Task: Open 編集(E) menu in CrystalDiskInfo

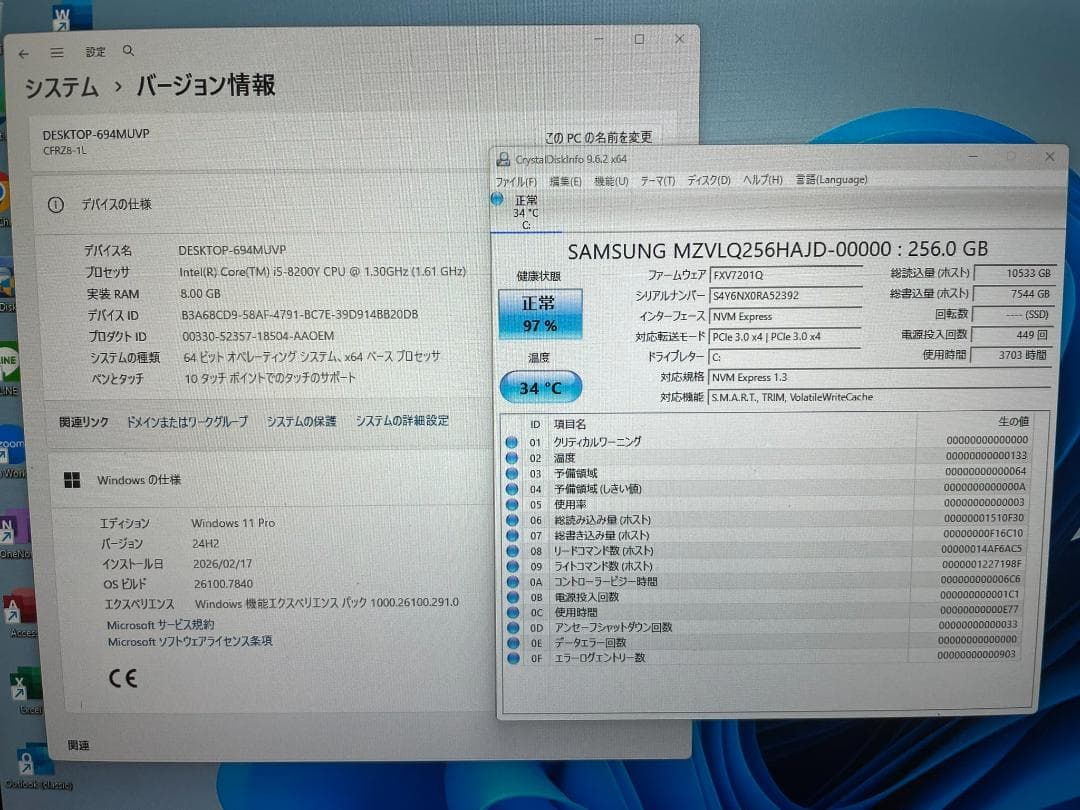Action: 565,181
